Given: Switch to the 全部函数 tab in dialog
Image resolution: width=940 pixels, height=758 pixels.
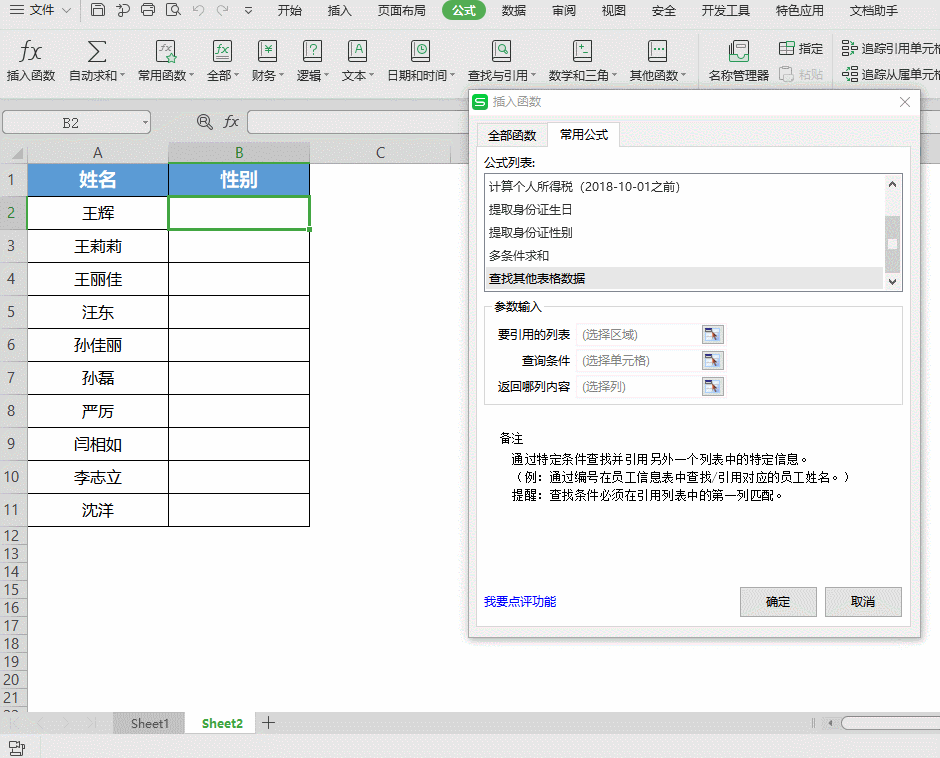Looking at the screenshot, I should pos(511,135).
